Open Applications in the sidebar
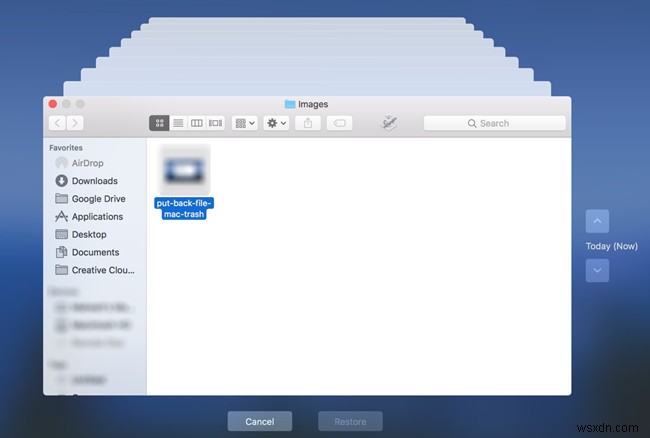This screenshot has width=650, height=438. [x=89, y=216]
